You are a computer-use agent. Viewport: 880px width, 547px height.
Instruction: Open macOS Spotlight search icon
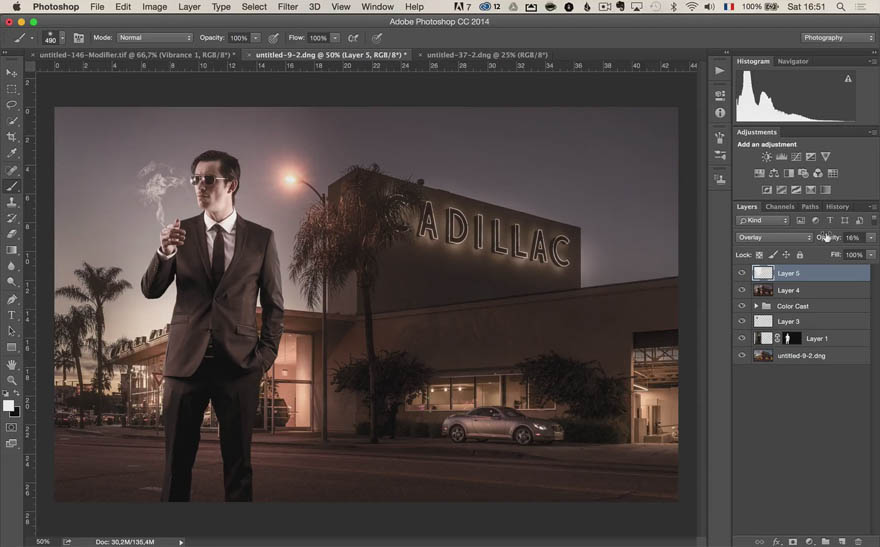[840, 7]
